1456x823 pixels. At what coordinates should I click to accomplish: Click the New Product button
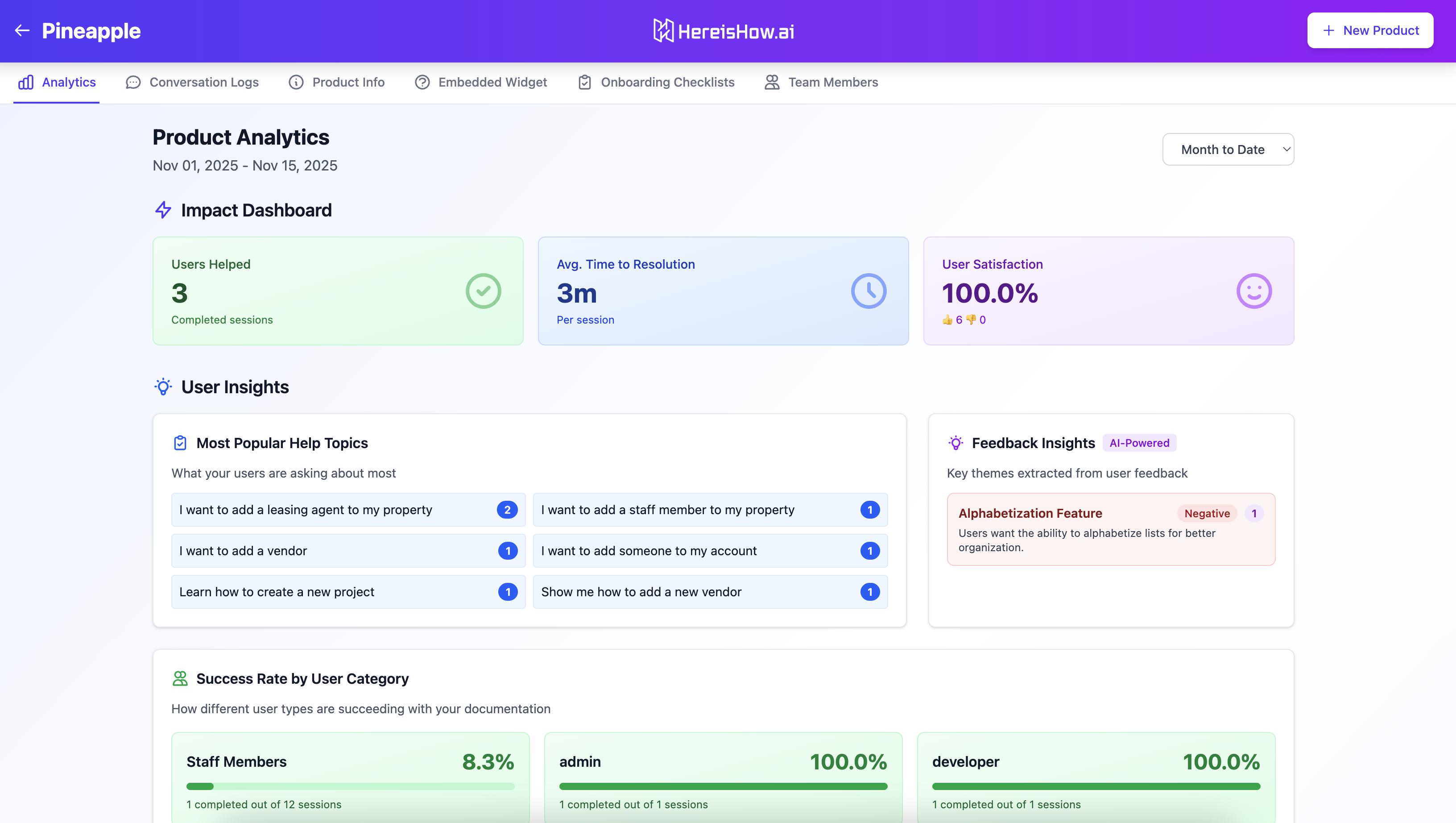1369,30
